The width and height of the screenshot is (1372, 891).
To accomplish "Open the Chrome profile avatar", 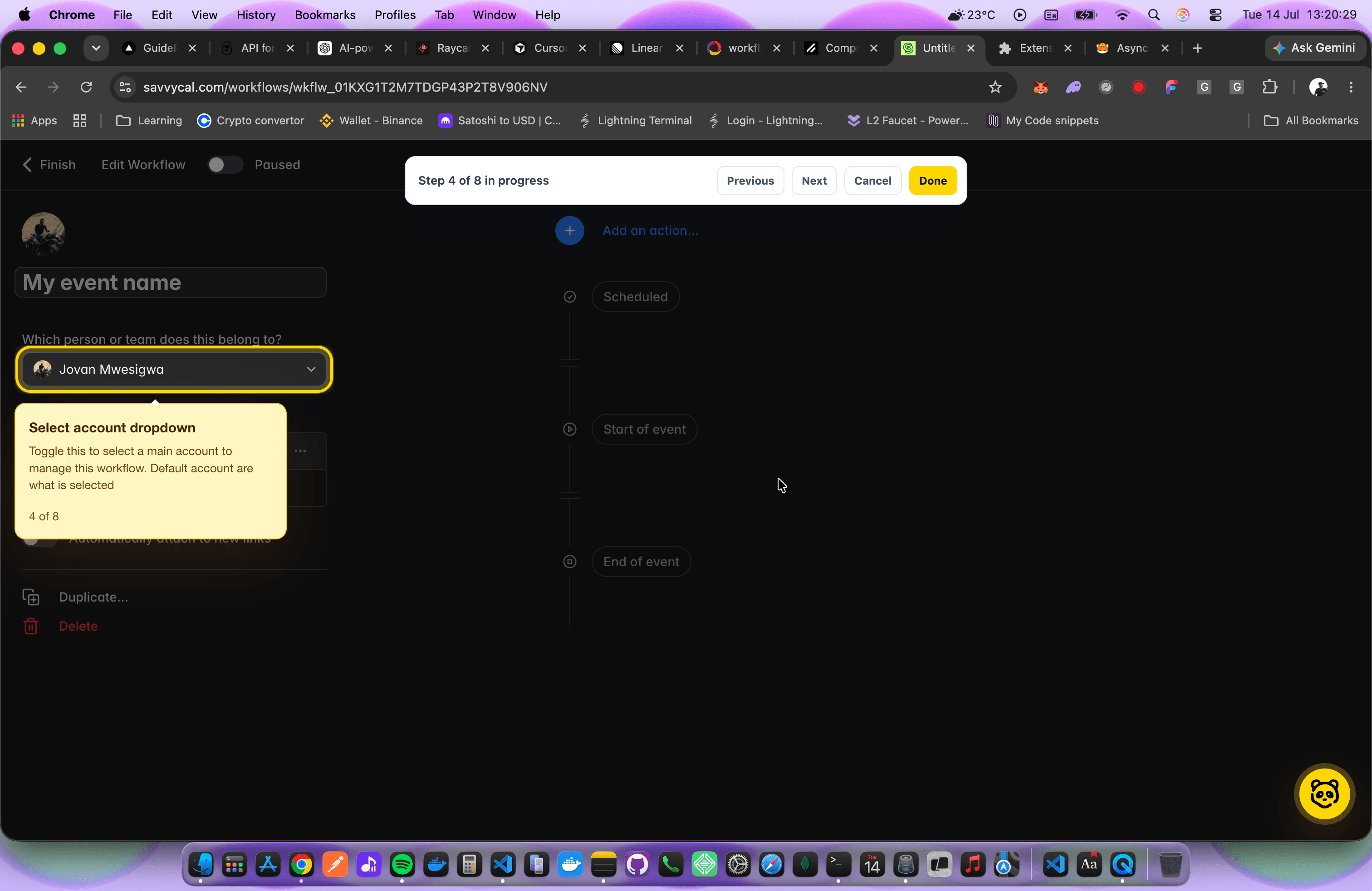I will pos(1318,87).
